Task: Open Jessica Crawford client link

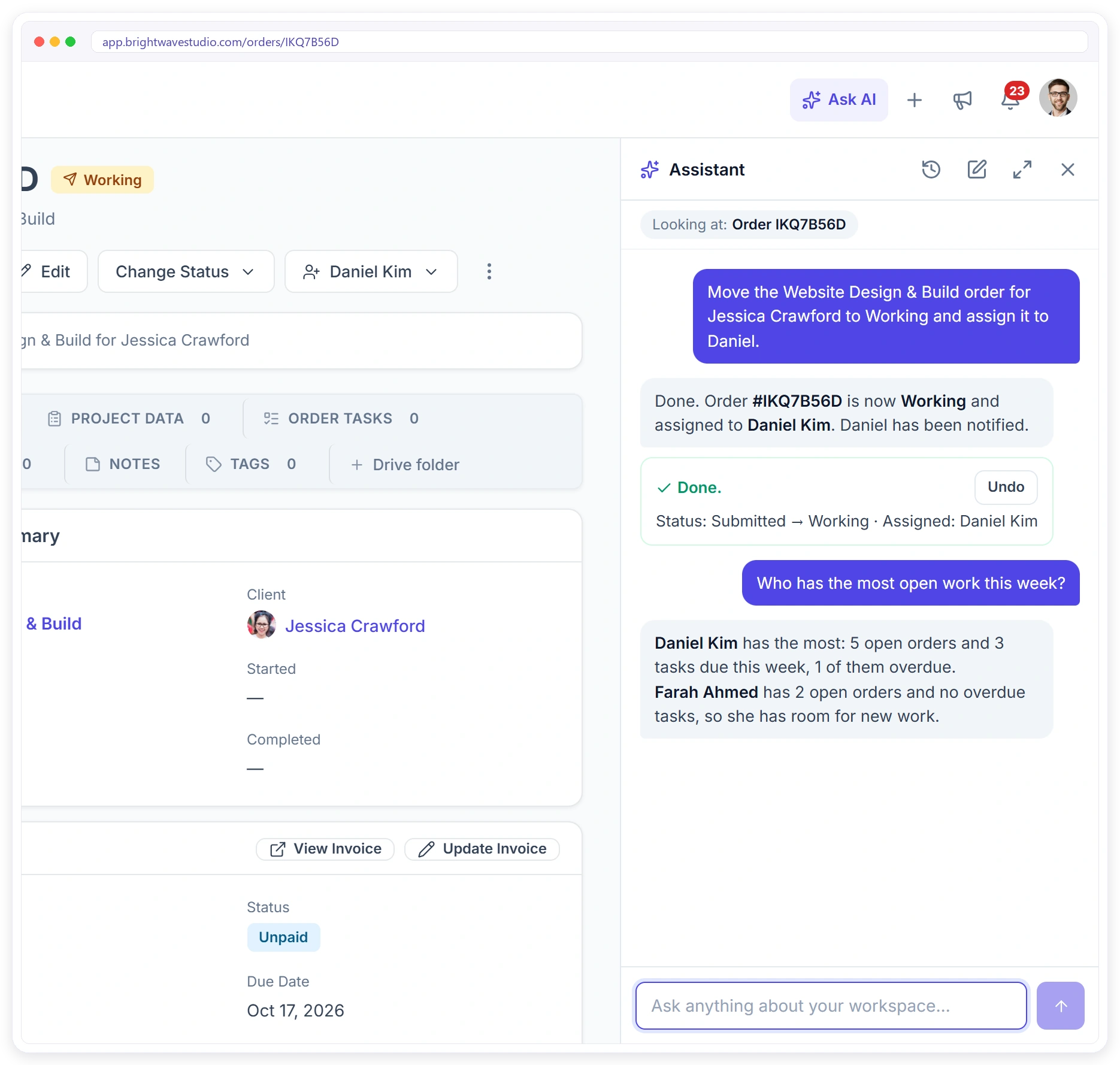Action: pos(355,626)
